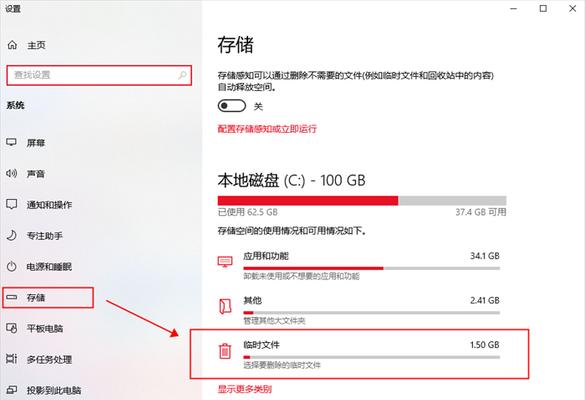Open Focus assist (专注助手) moon icon

[12, 235]
